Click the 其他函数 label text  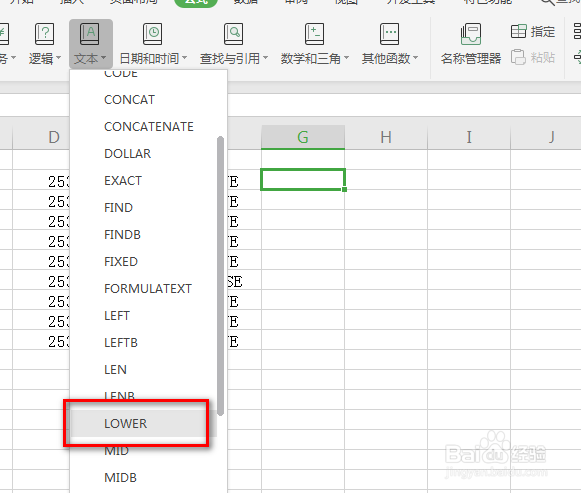[x=386, y=58]
